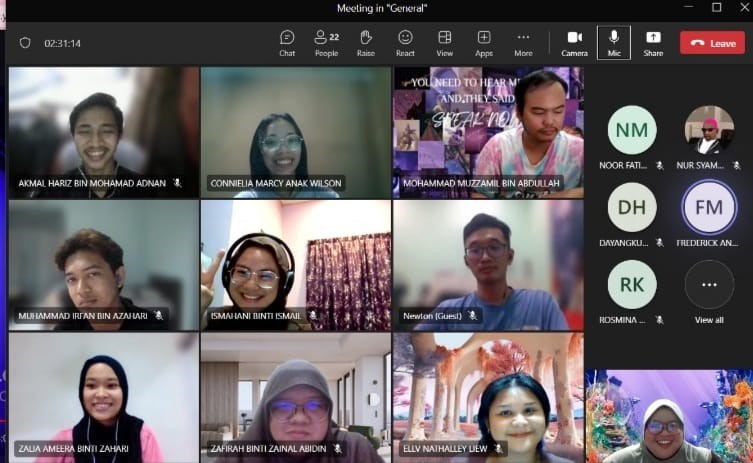Maximize the Teams meeting window

[716, 7]
